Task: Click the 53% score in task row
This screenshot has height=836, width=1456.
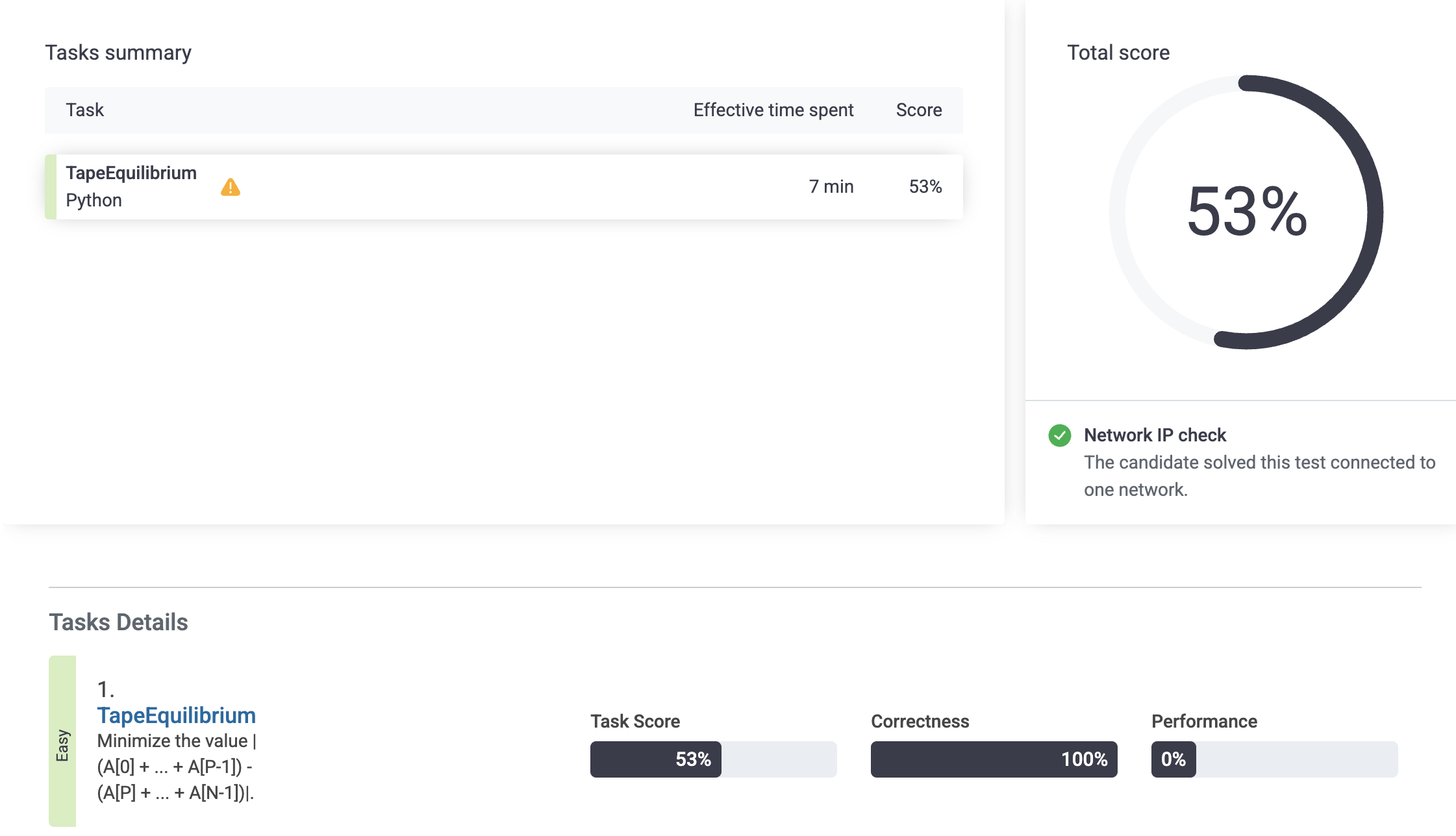Action: tap(925, 187)
